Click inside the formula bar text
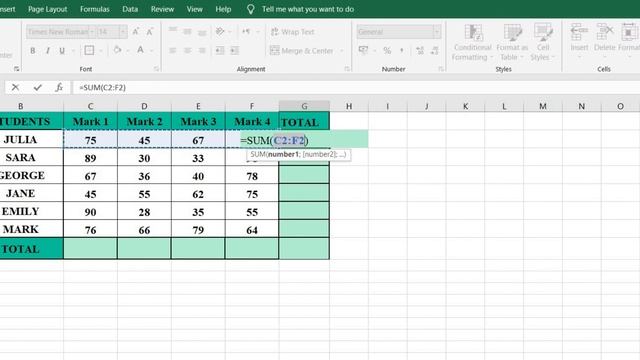The width and height of the screenshot is (640, 360). click(x=102, y=87)
